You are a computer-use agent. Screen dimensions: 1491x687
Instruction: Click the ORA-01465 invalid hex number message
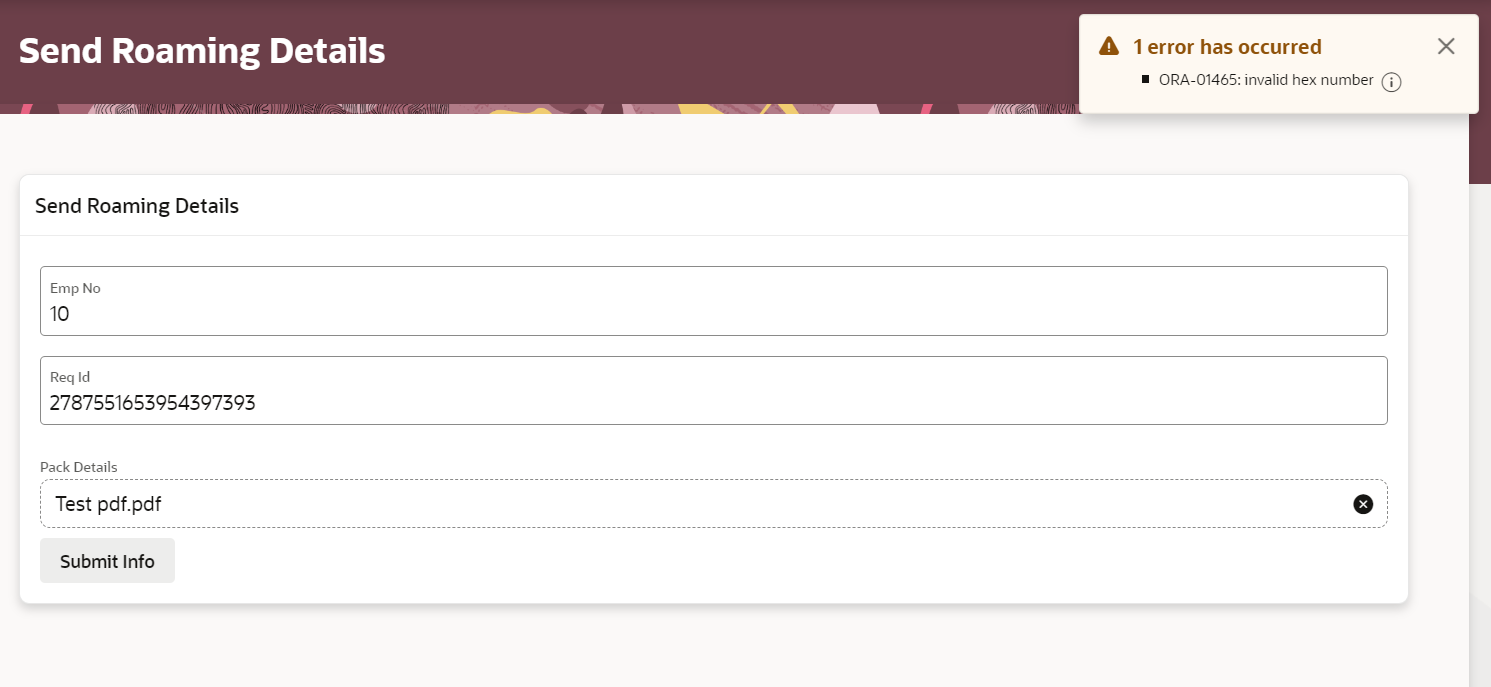[x=1266, y=80]
